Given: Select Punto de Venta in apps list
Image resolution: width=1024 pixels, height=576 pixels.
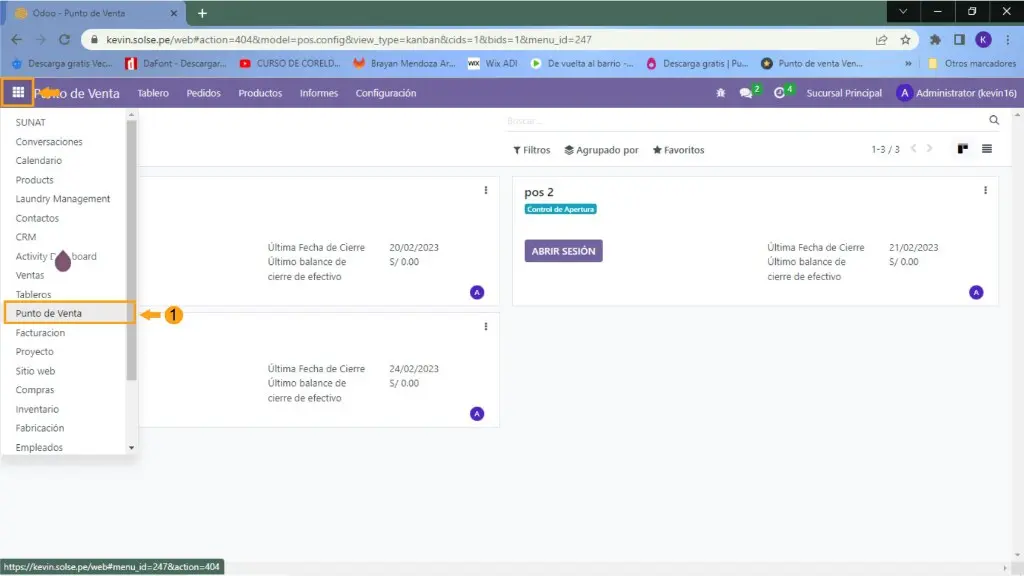Looking at the screenshot, I should (49, 313).
